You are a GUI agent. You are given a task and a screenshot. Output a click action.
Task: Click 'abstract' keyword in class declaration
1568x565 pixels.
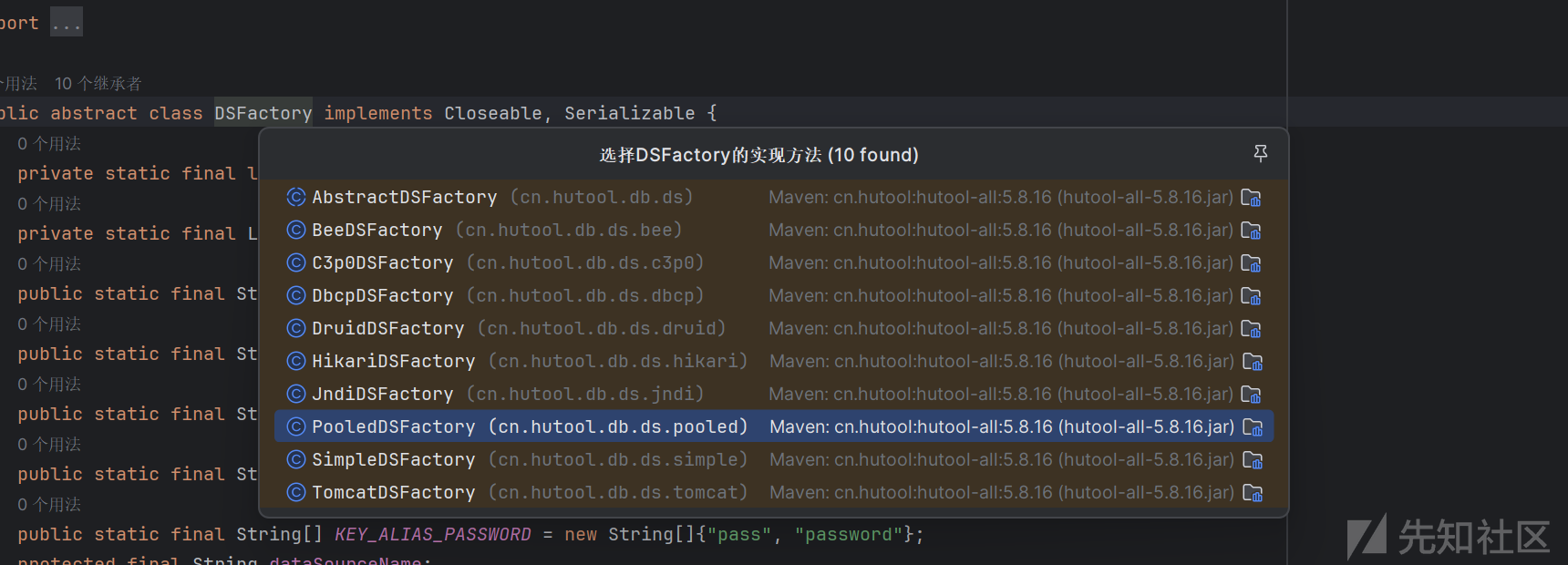coord(94,113)
